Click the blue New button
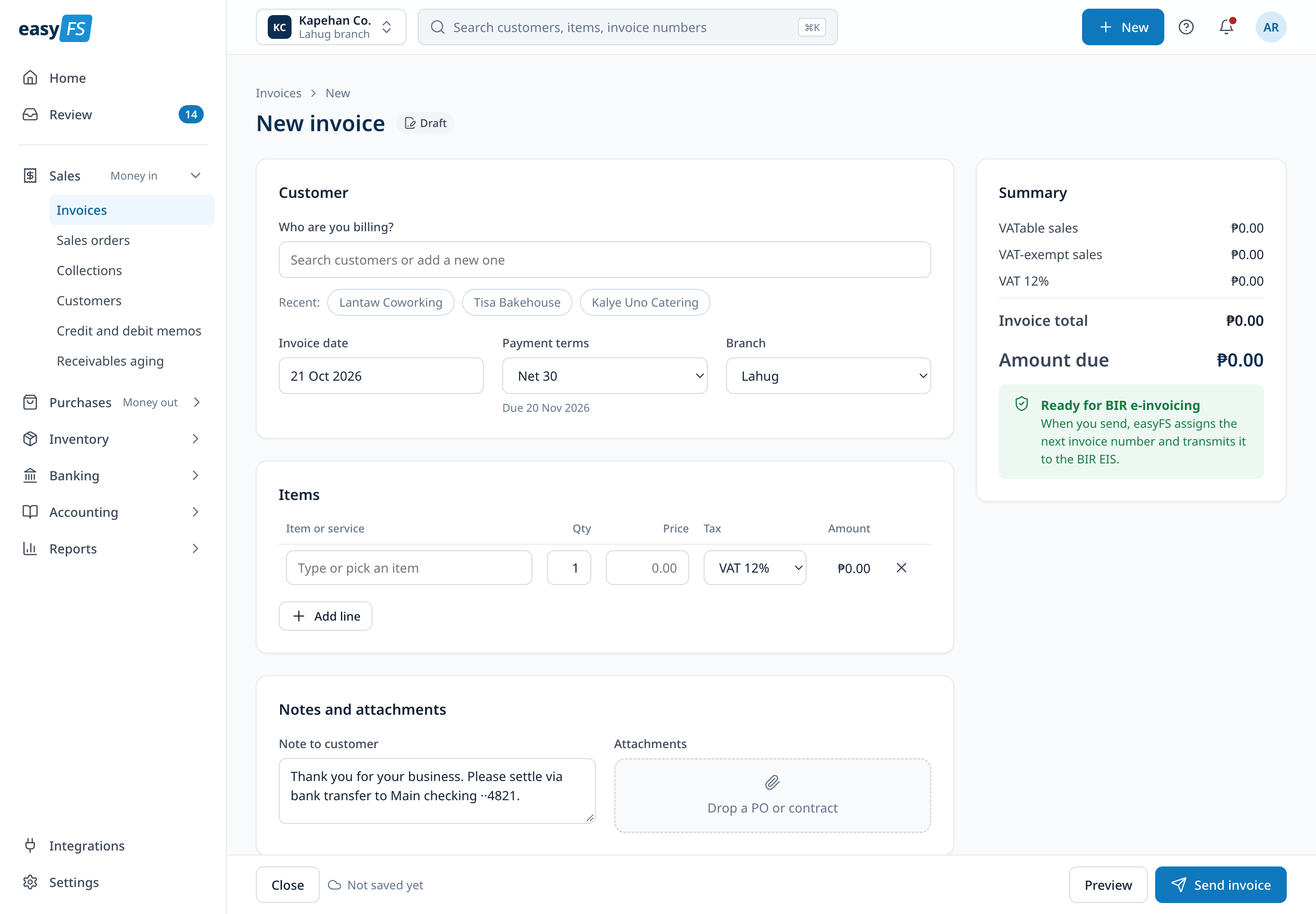1316x914 pixels. point(1122,27)
